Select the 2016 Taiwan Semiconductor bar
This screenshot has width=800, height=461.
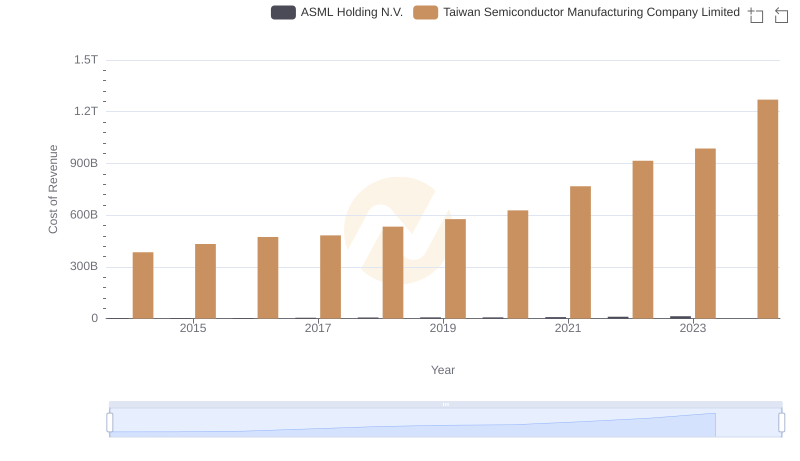pos(268,278)
